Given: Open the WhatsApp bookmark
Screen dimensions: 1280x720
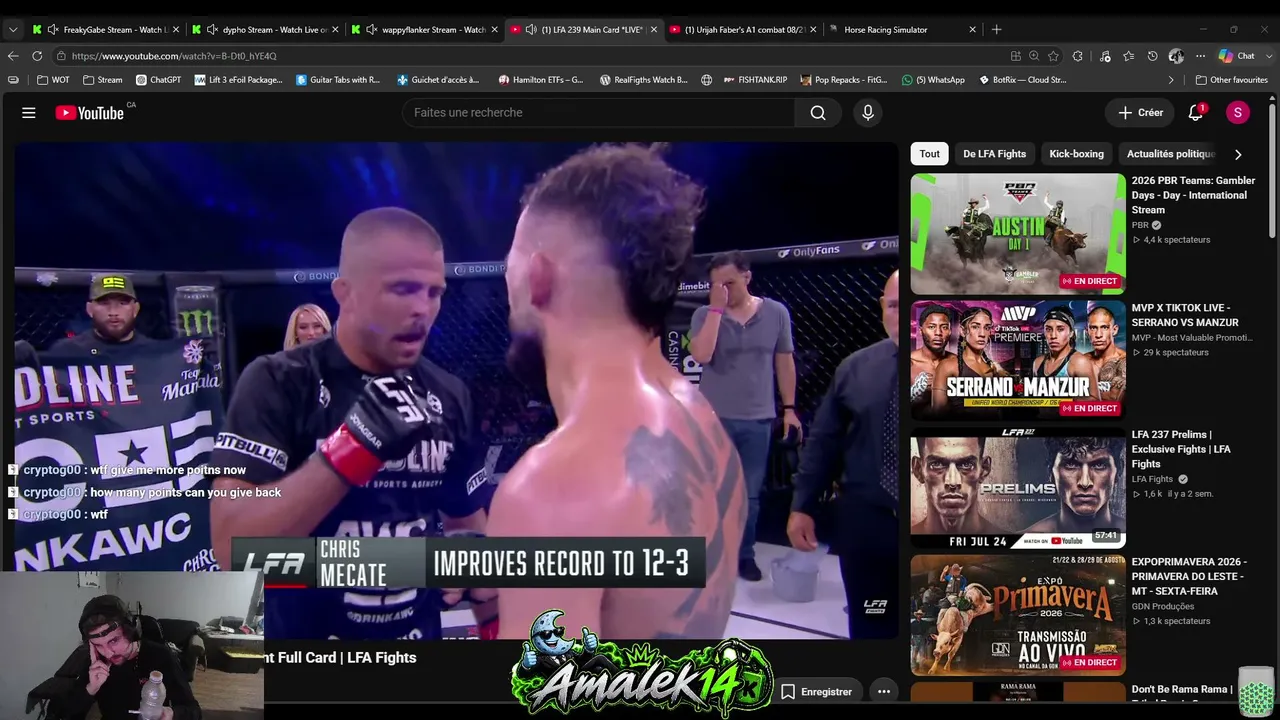Looking at the screenshot, I should [x=933, y=80].
